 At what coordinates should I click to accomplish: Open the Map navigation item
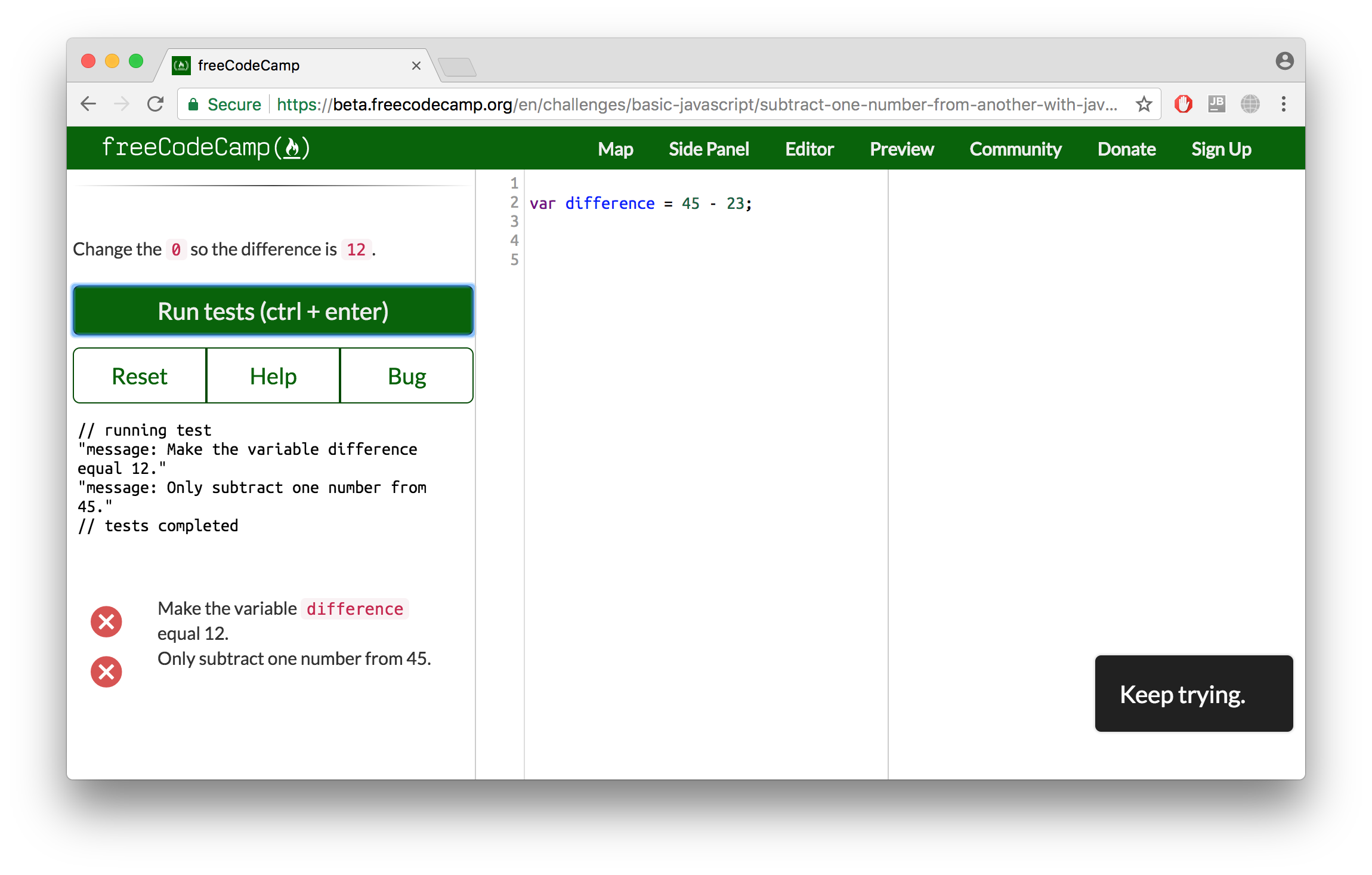point(615,149)
